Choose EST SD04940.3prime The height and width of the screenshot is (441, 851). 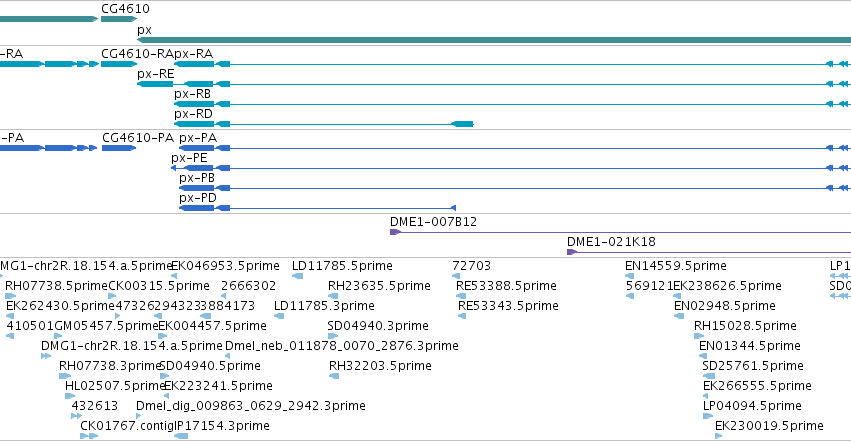point(378,326)
